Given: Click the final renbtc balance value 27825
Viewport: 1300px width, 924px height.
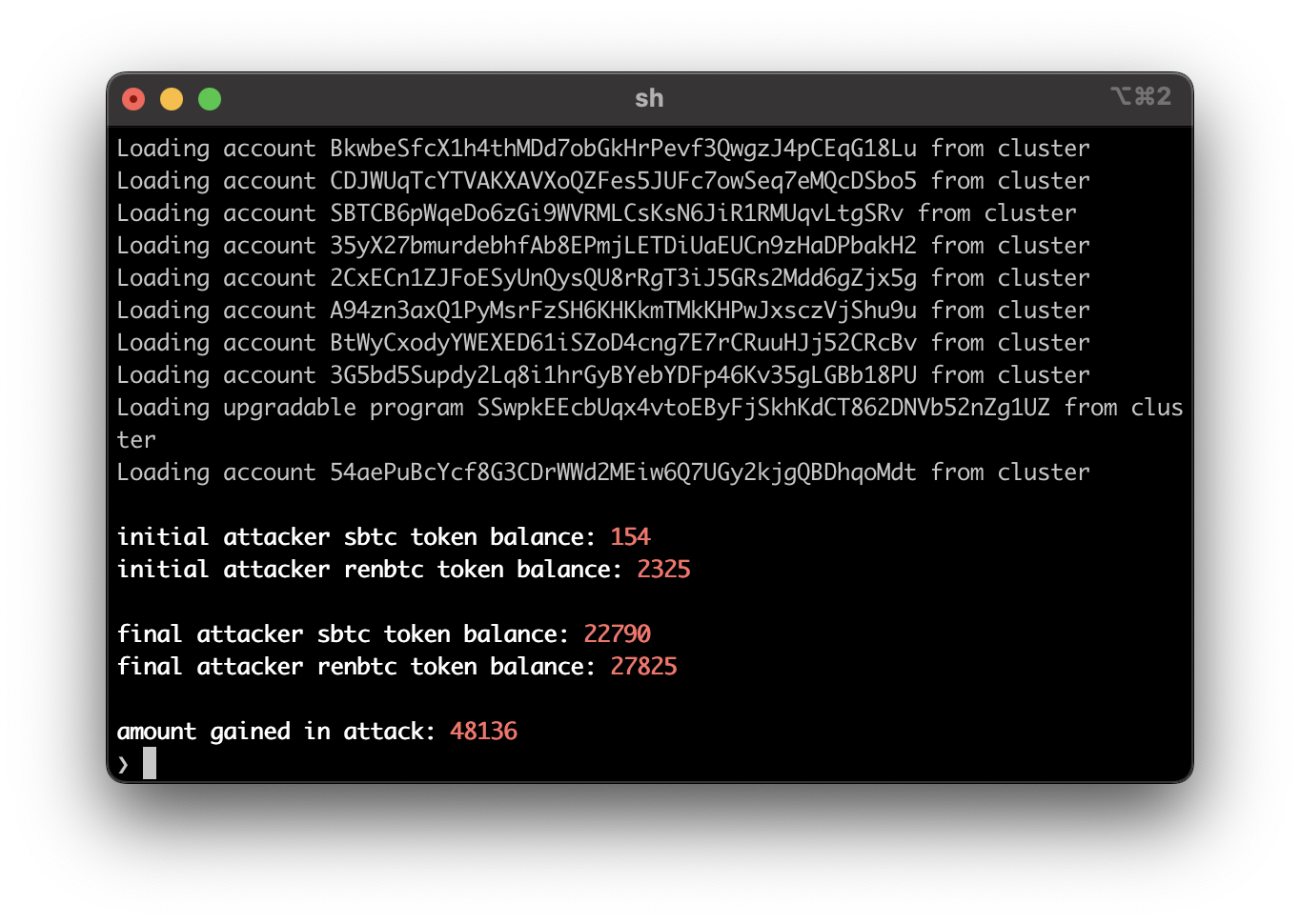Looking at the screenshot, I should [x=643, y=667].
